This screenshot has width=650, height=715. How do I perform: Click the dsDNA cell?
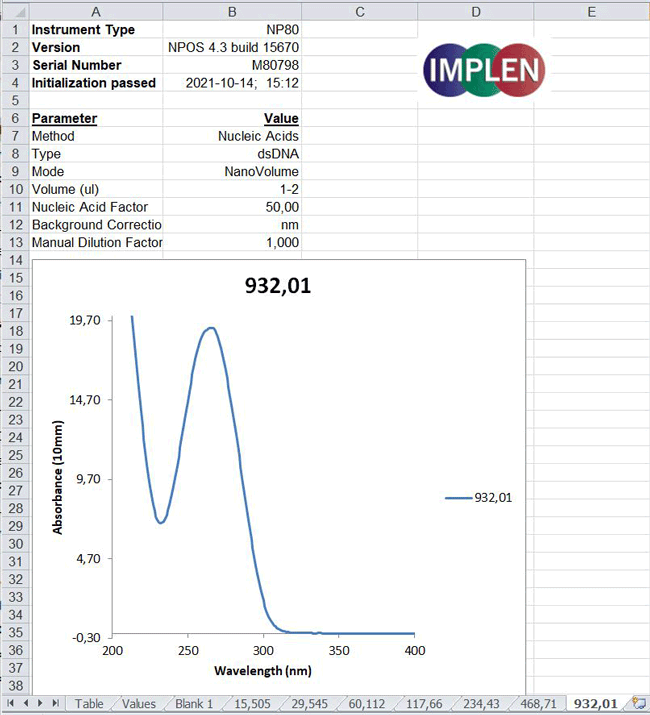(x=232, y=154)
